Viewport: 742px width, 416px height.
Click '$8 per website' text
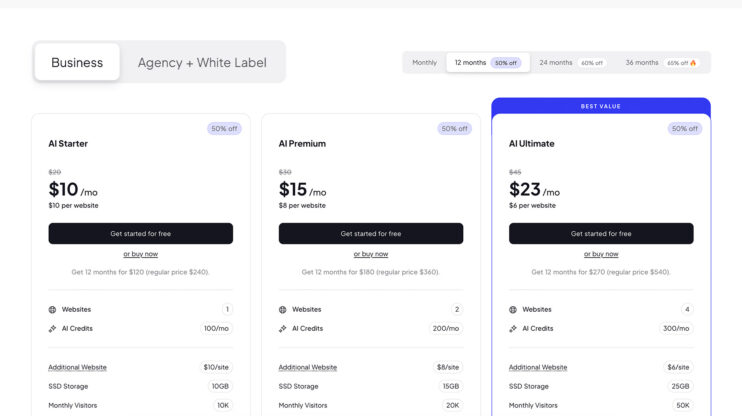[302, 205]
